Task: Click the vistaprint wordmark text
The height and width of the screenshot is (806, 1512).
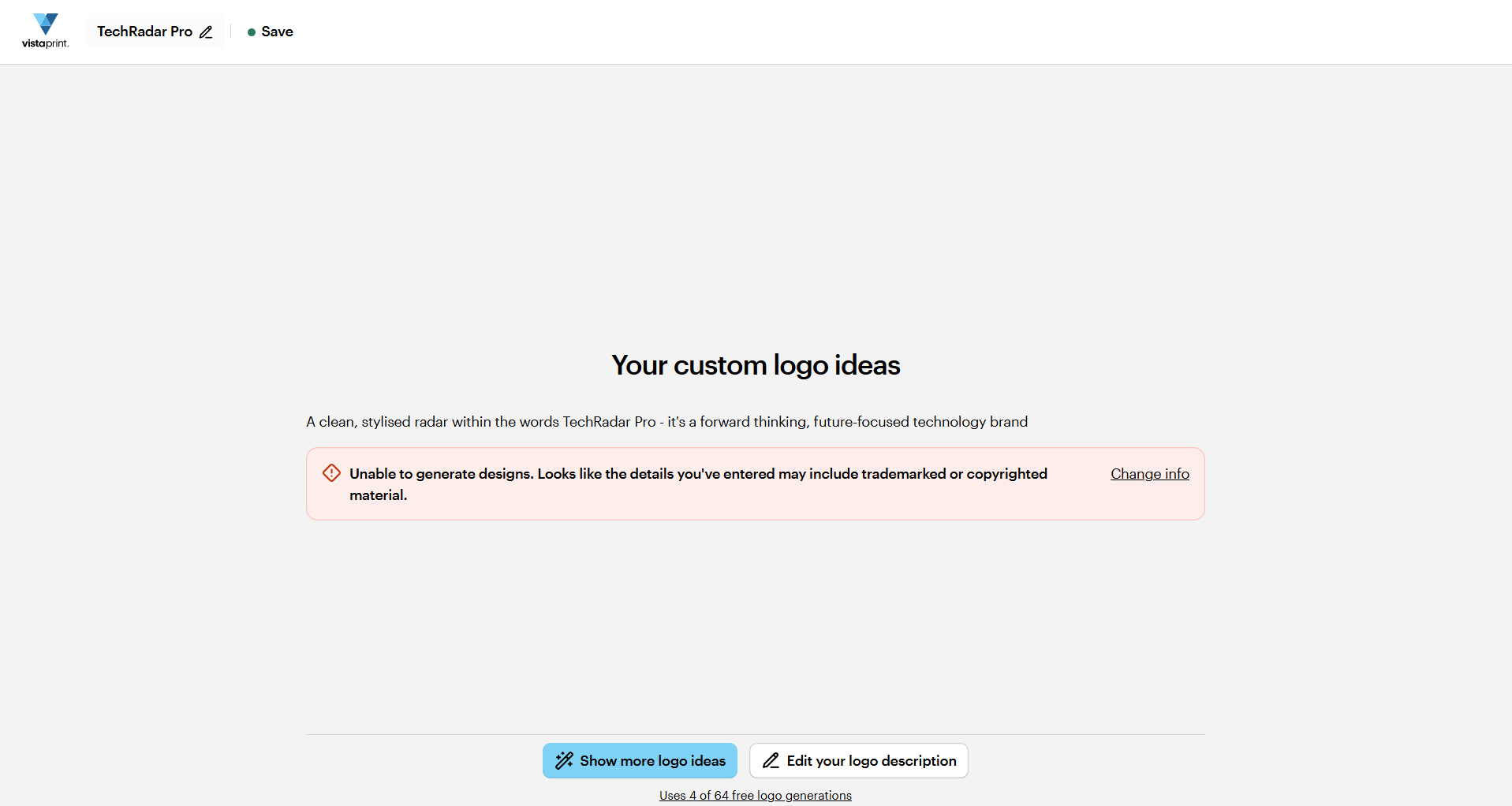Action: (45, 43)
